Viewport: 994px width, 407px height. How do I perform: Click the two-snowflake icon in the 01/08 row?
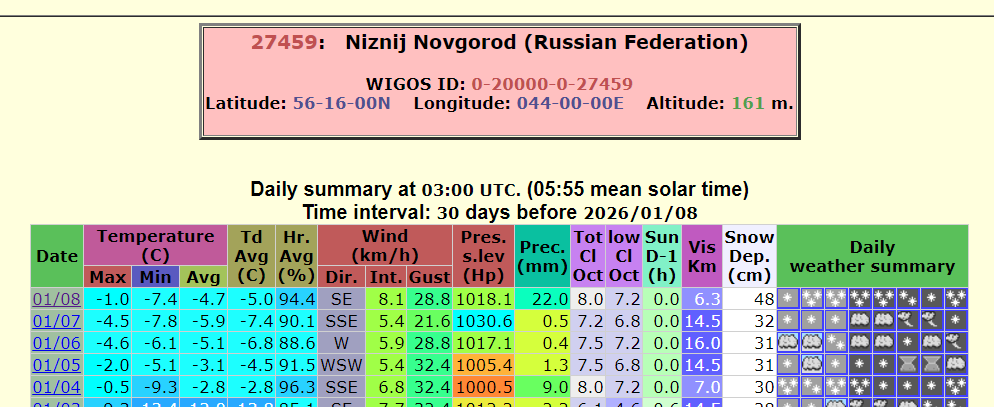click(908, 298)
